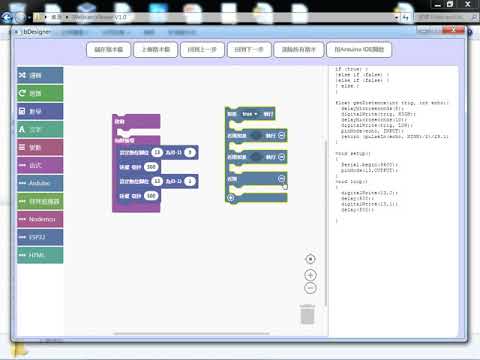Click the upload blocks file button
480x360 pixels.
[156, 50]
